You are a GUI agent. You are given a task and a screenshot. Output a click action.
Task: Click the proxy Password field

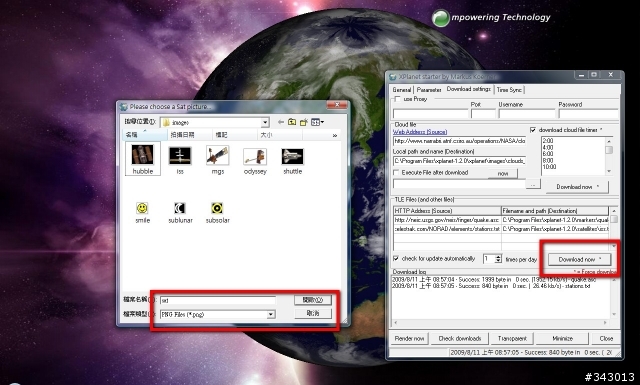coord(589,113)
